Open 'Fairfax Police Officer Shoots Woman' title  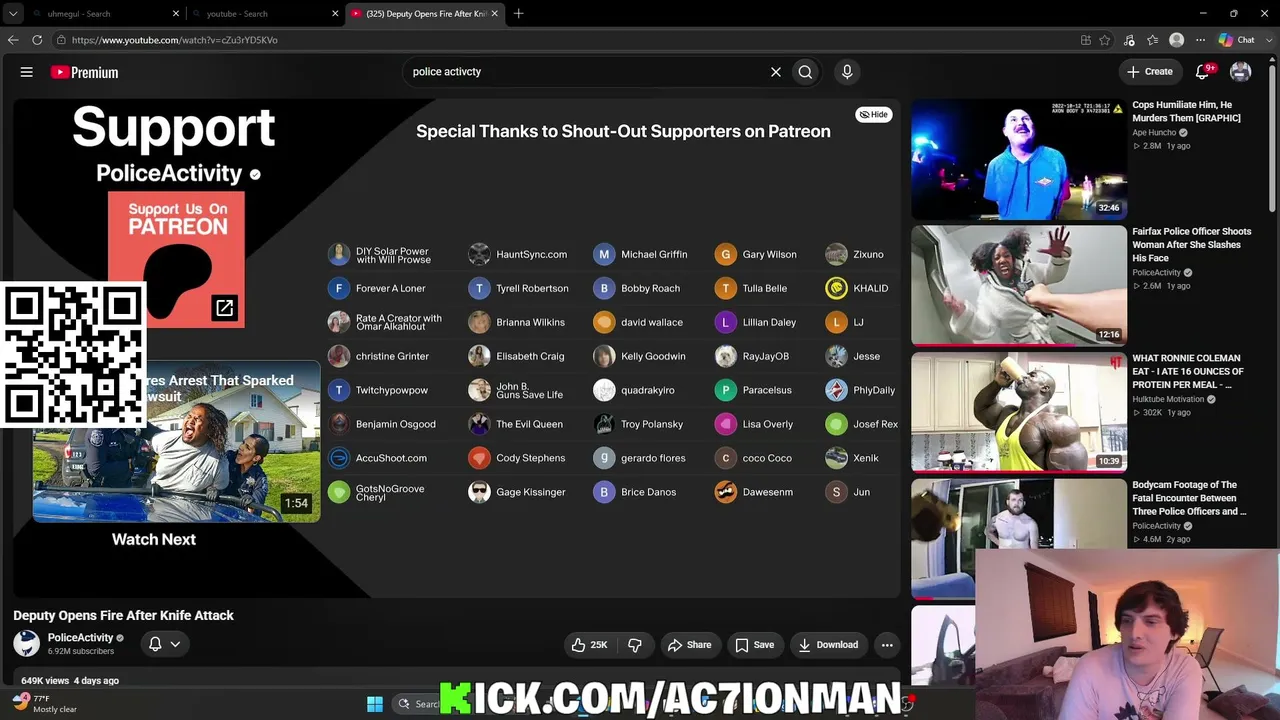click(1191, 245)
